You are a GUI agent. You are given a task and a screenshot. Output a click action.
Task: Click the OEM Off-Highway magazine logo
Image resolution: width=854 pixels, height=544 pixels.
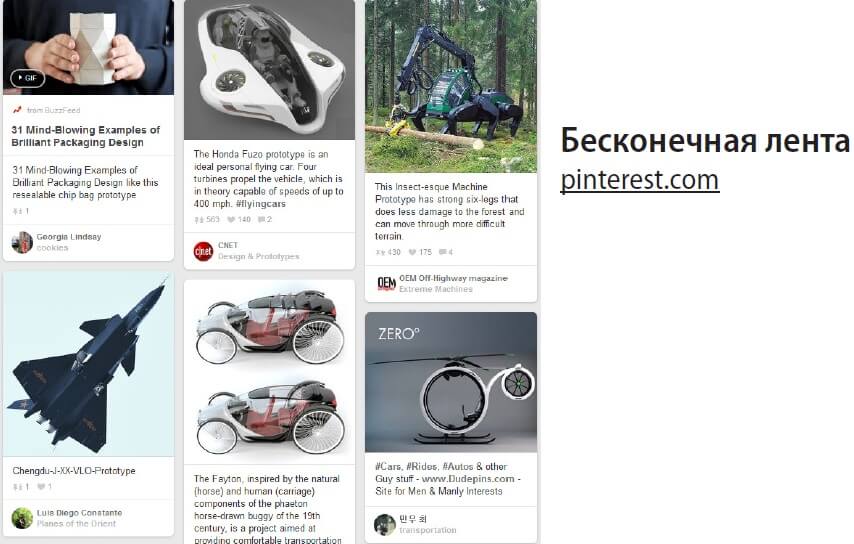coord(386,284)
